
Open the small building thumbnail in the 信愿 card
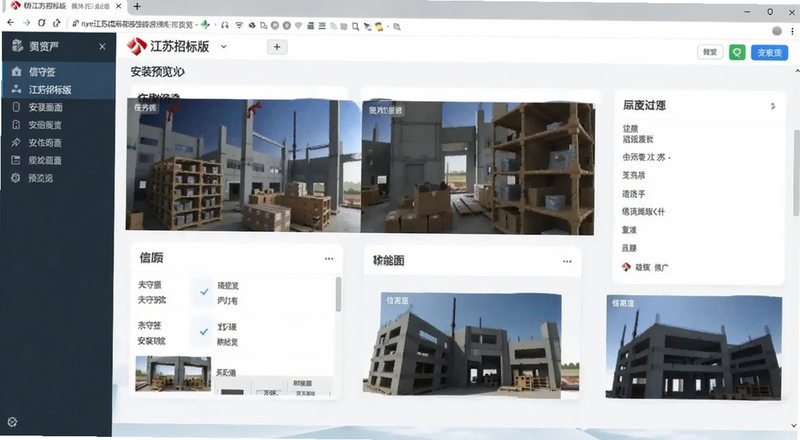click(173, 374)
